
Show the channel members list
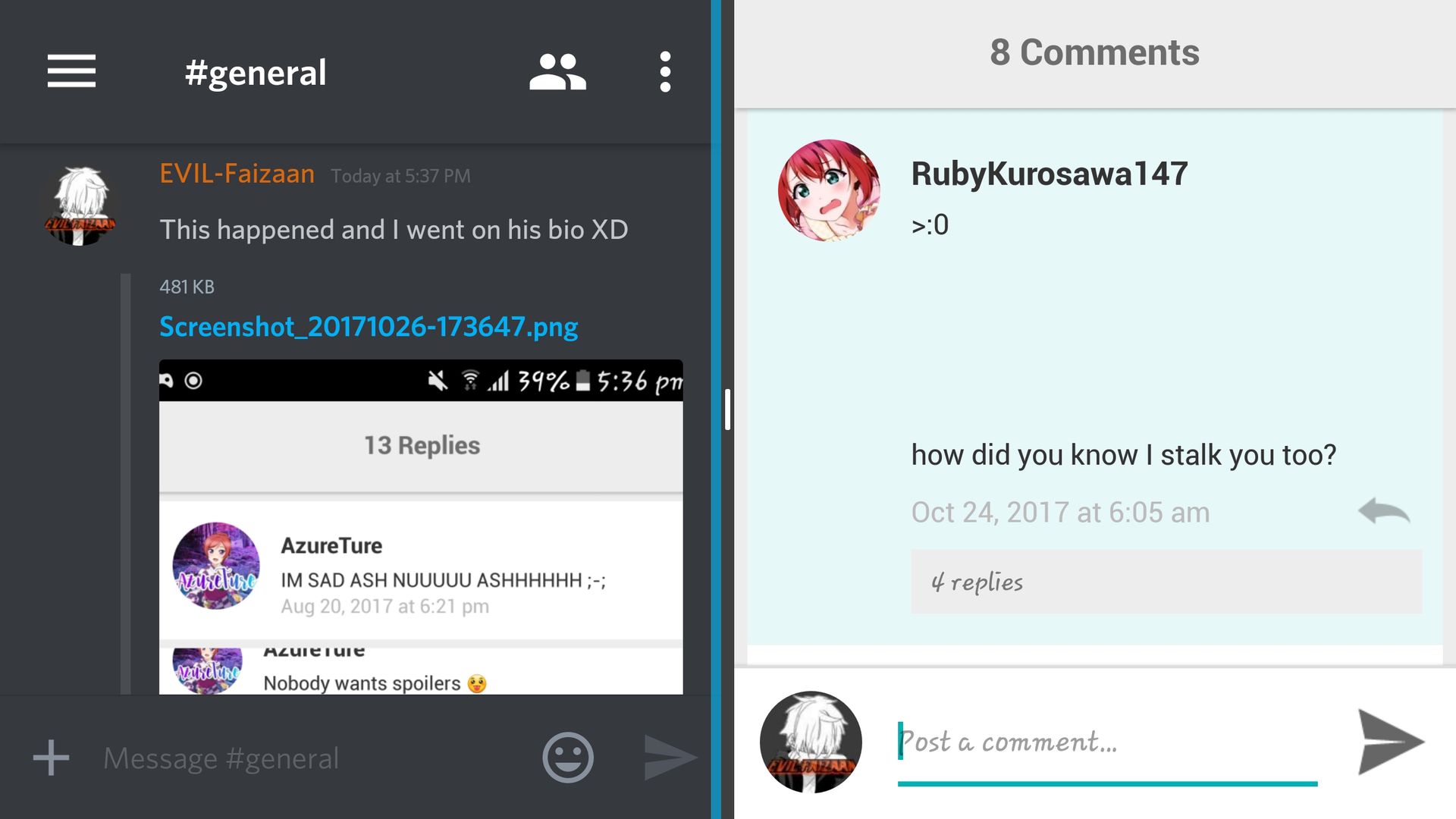pyautogui.click(x=557, y=72)
